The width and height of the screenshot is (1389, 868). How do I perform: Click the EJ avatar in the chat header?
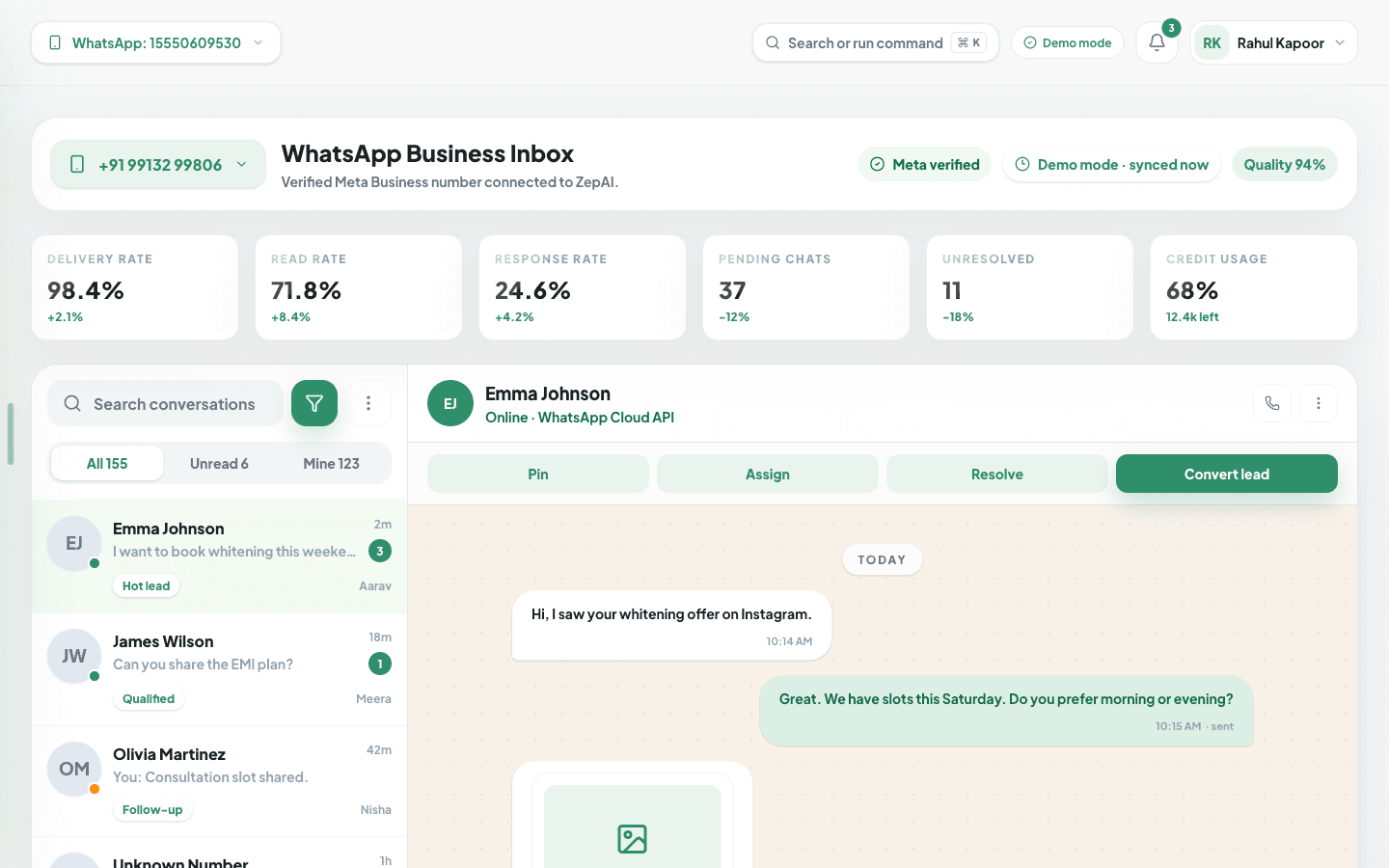click(450, 403)
